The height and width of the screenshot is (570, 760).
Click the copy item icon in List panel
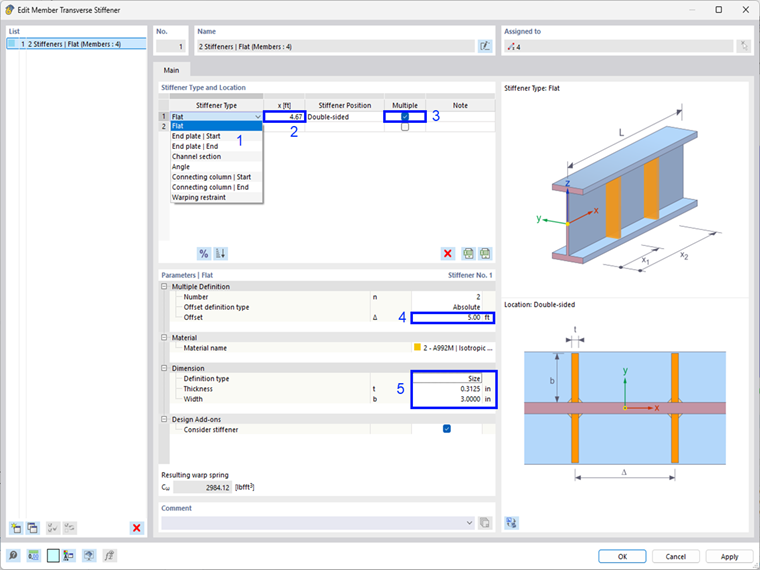point(32,528)
